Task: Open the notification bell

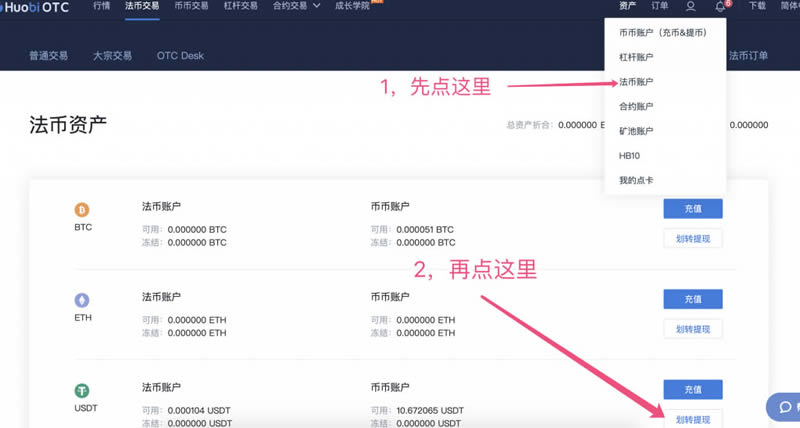Action: (x=720, y=6)
